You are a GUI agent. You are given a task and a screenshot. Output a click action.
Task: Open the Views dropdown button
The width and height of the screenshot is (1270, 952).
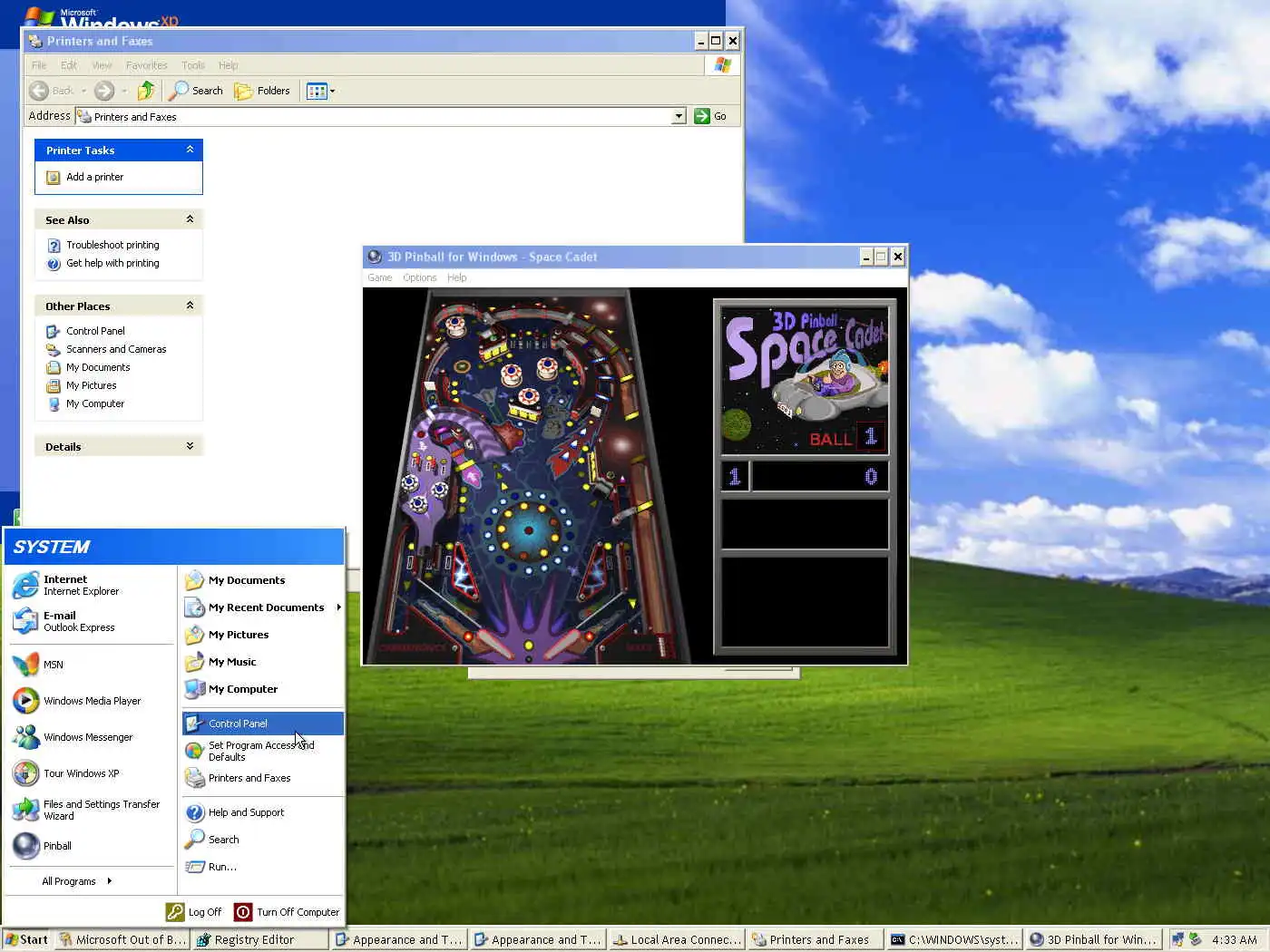click(x=320, y=91)
